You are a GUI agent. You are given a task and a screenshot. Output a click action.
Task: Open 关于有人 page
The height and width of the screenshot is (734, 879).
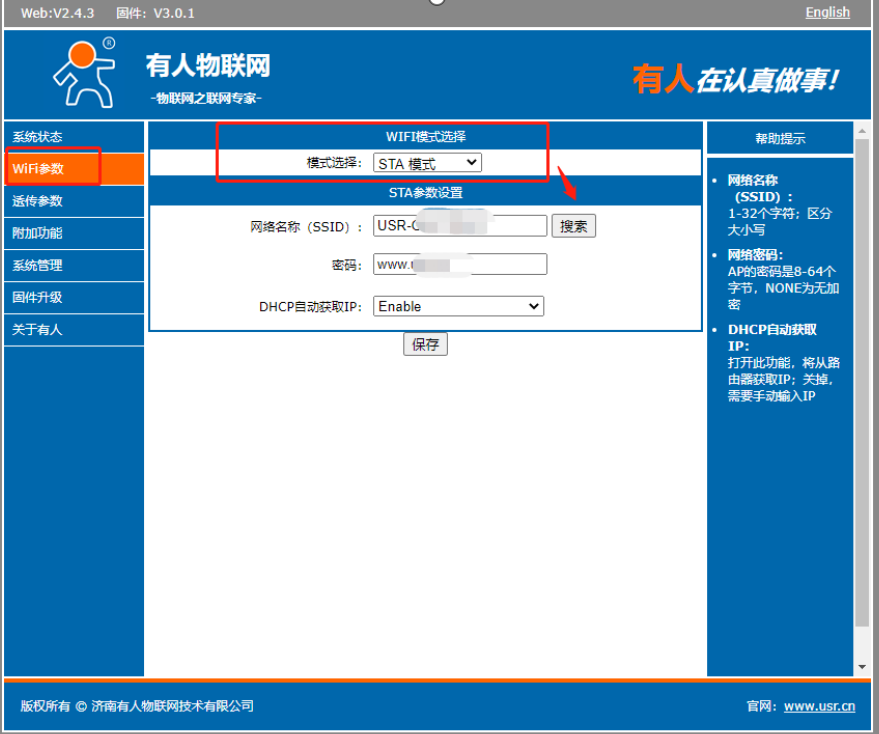(38, 329)
